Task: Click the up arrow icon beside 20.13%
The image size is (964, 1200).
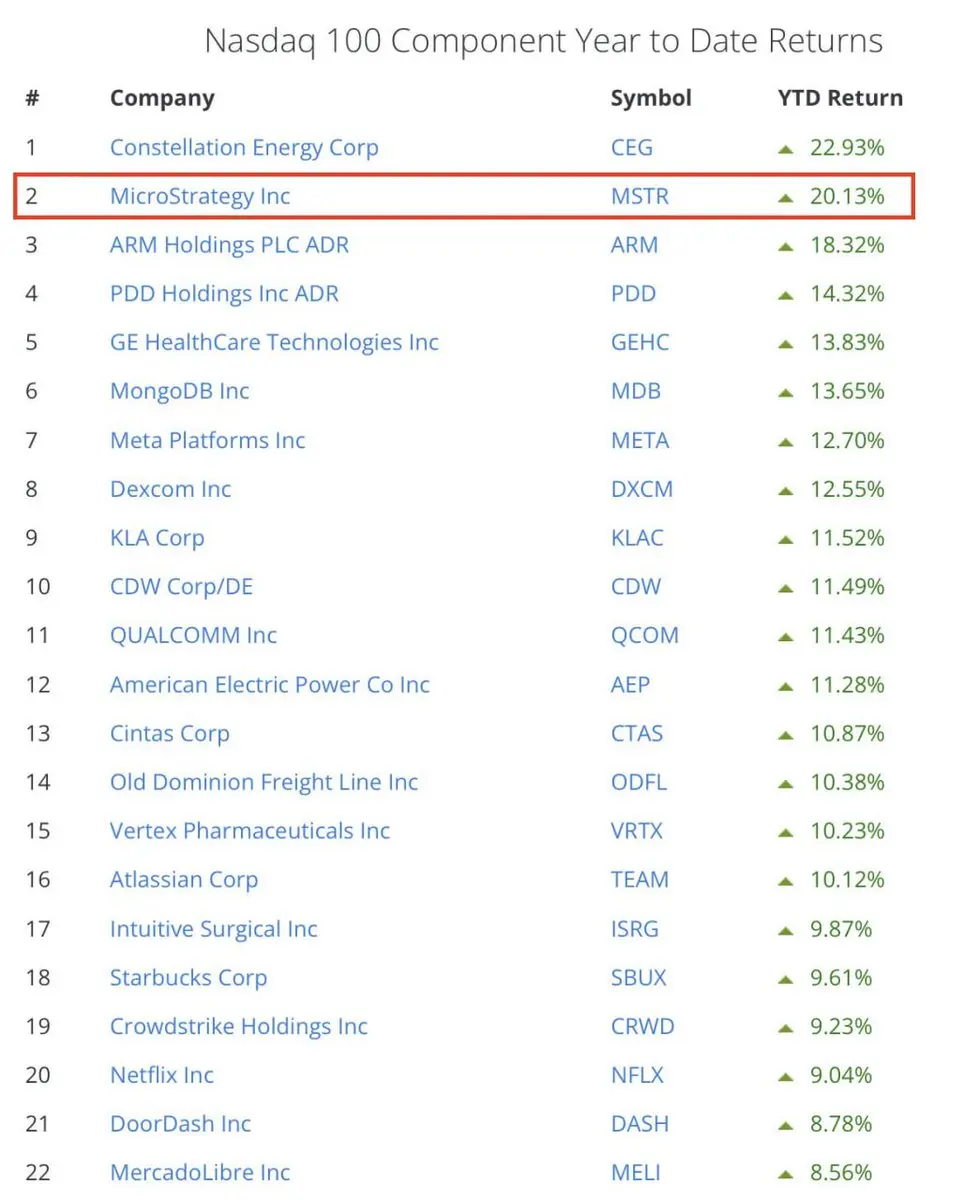Action: pyautogui.click(x=786, y=198)
